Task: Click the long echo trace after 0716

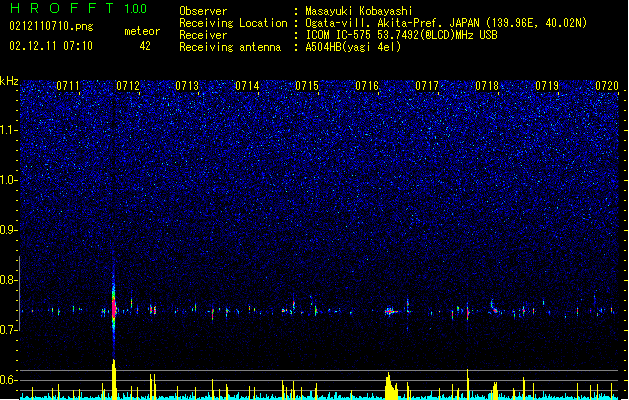Action: [391, 311]
